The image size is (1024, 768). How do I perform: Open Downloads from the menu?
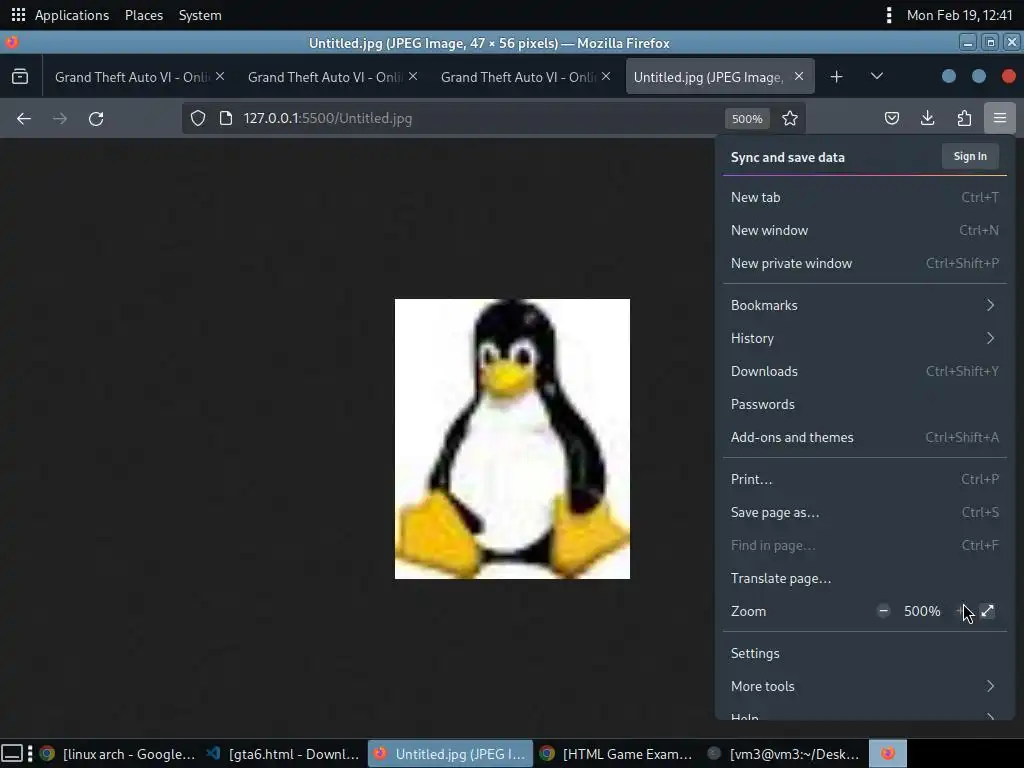pos(865,372)
